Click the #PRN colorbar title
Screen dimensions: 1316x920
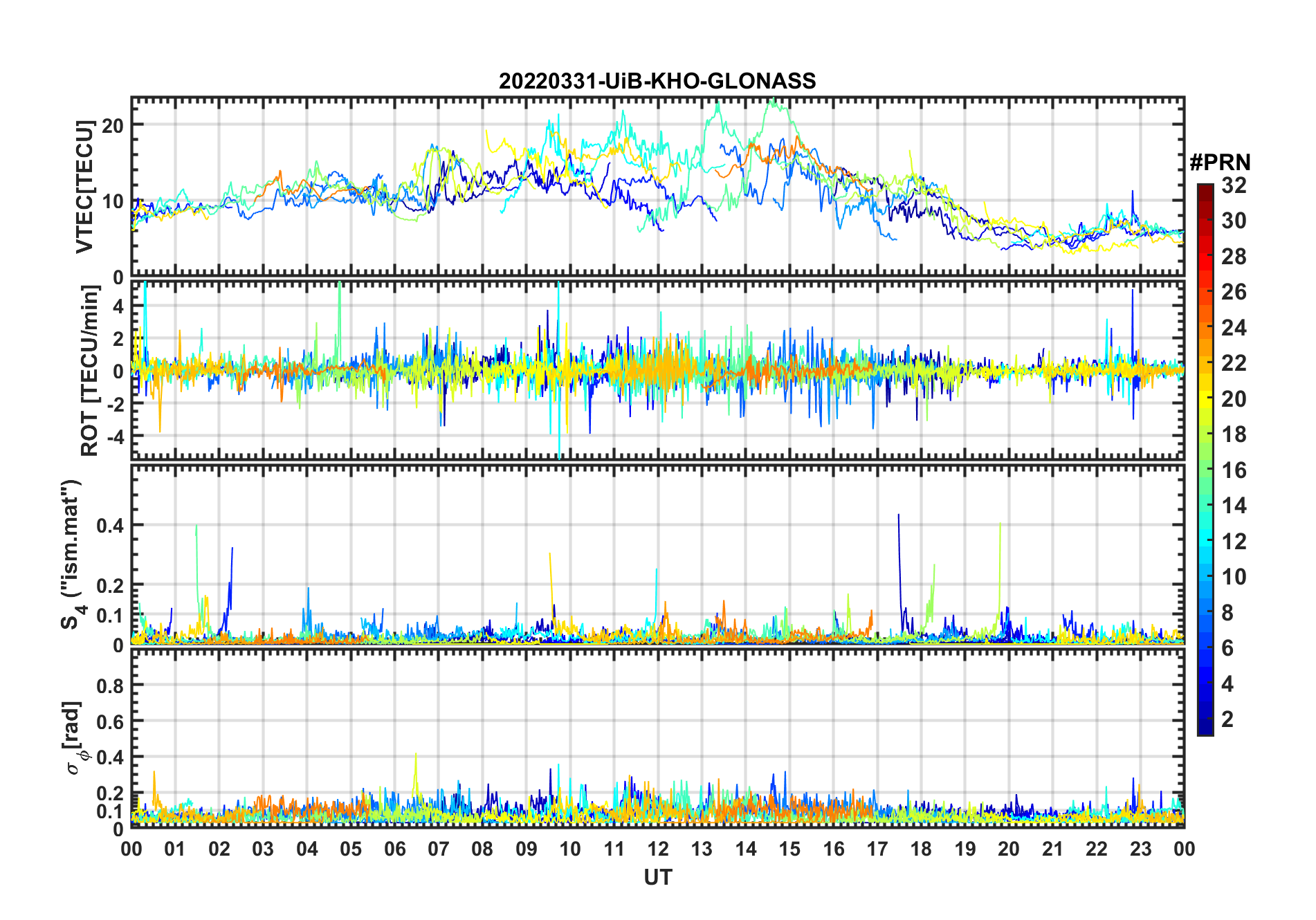point(1220,163)
